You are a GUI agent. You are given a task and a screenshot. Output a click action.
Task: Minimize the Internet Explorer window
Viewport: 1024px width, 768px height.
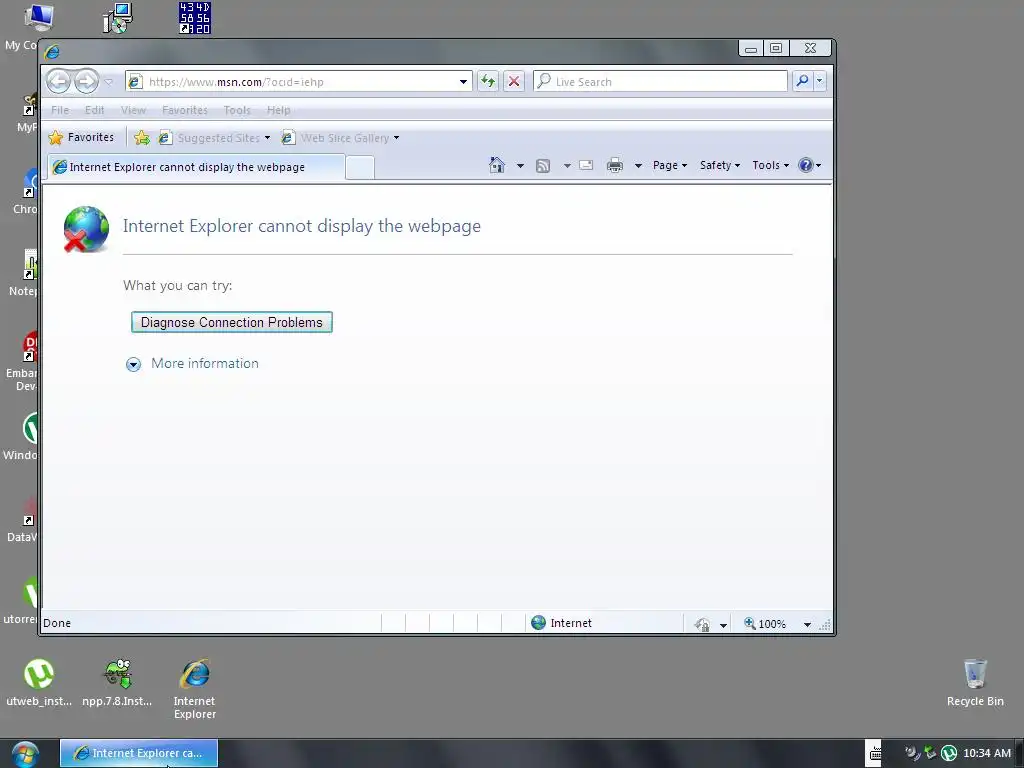click(751, 48)
